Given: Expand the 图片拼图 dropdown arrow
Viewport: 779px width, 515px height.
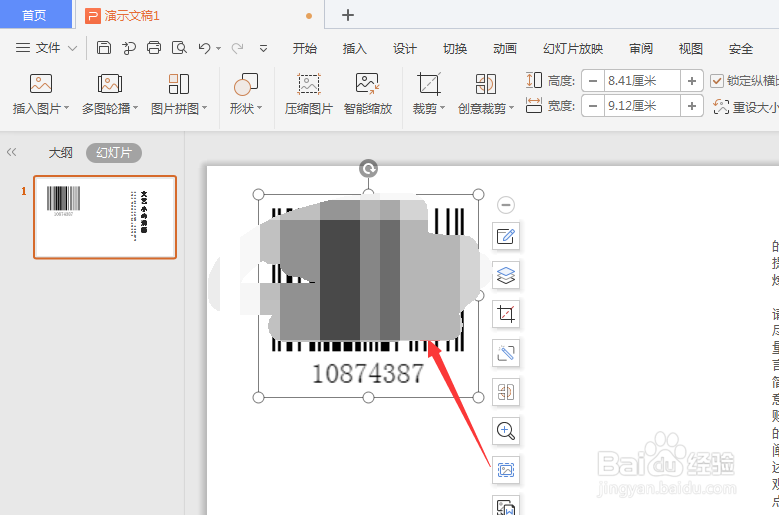Looking at the screenshot, I should click(204, 108).
